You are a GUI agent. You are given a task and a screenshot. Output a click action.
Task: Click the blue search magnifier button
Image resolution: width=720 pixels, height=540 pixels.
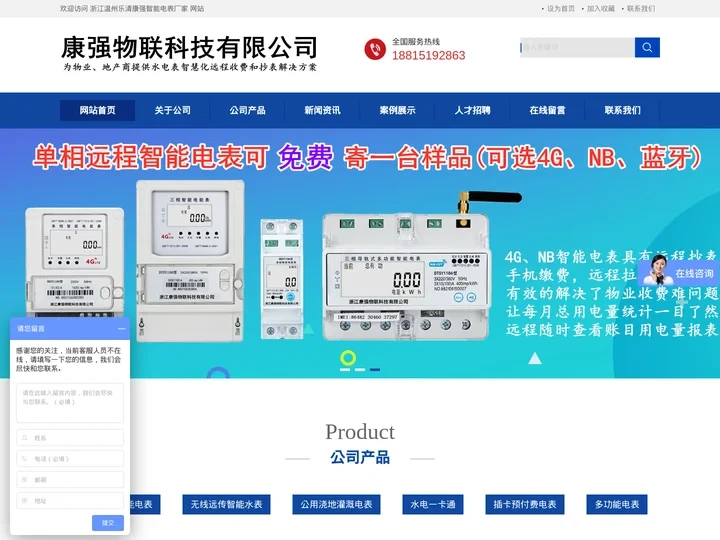(647, 47)
